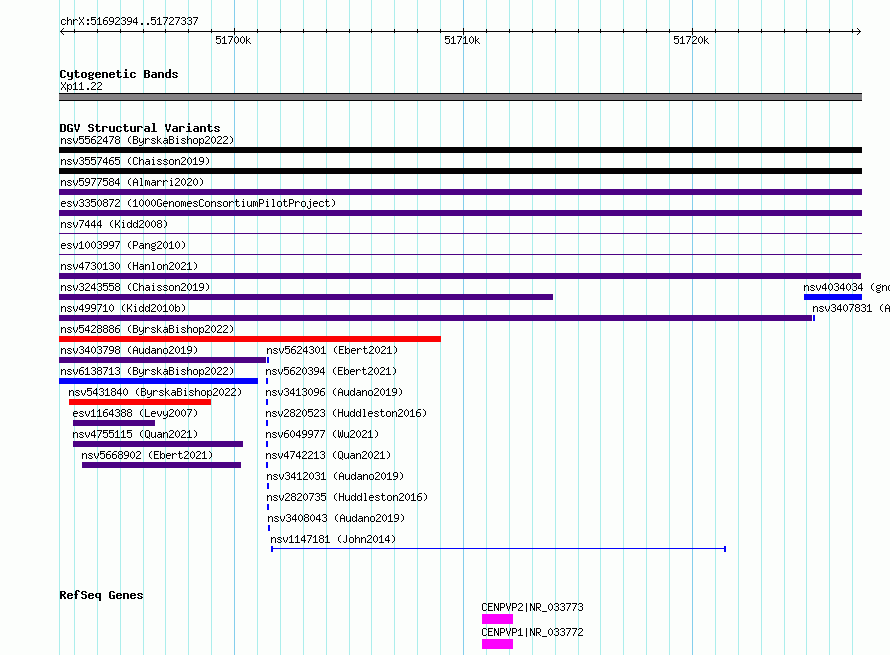Click the chrX:51692394..51727337 coordinates text
Viewport: 890px width, 655px height.
(x=129, y=22)
